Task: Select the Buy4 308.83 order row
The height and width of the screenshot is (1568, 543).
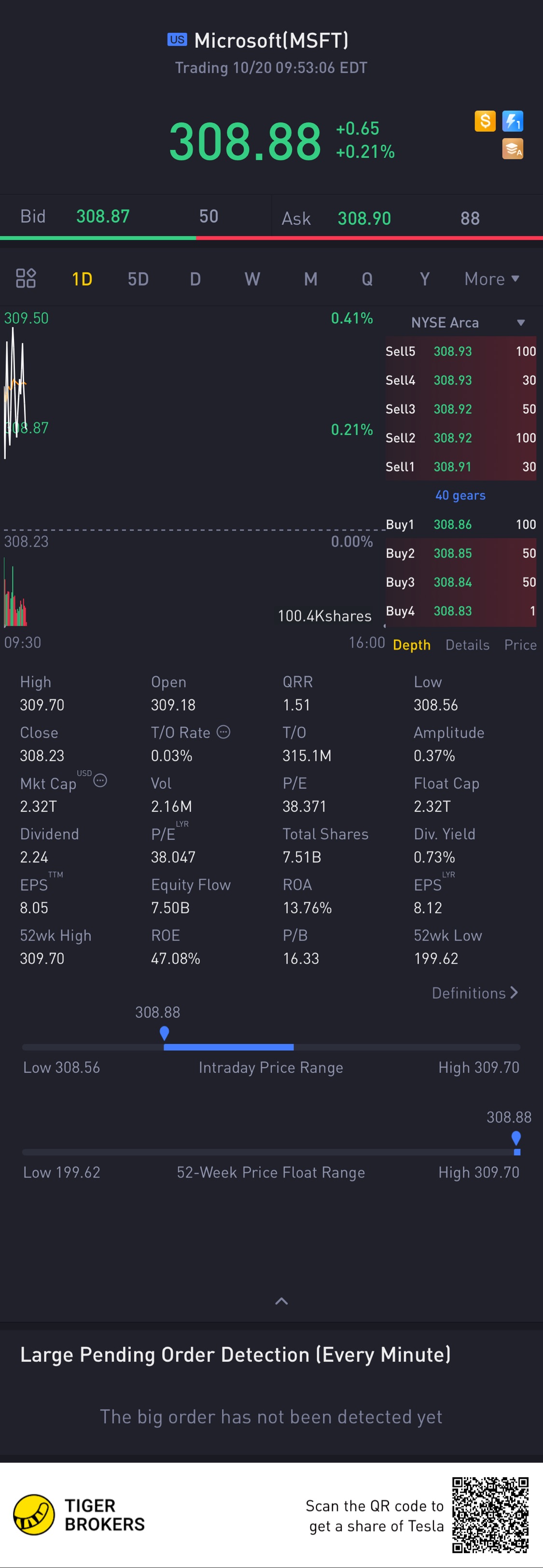Action: [x=461, y=611]
